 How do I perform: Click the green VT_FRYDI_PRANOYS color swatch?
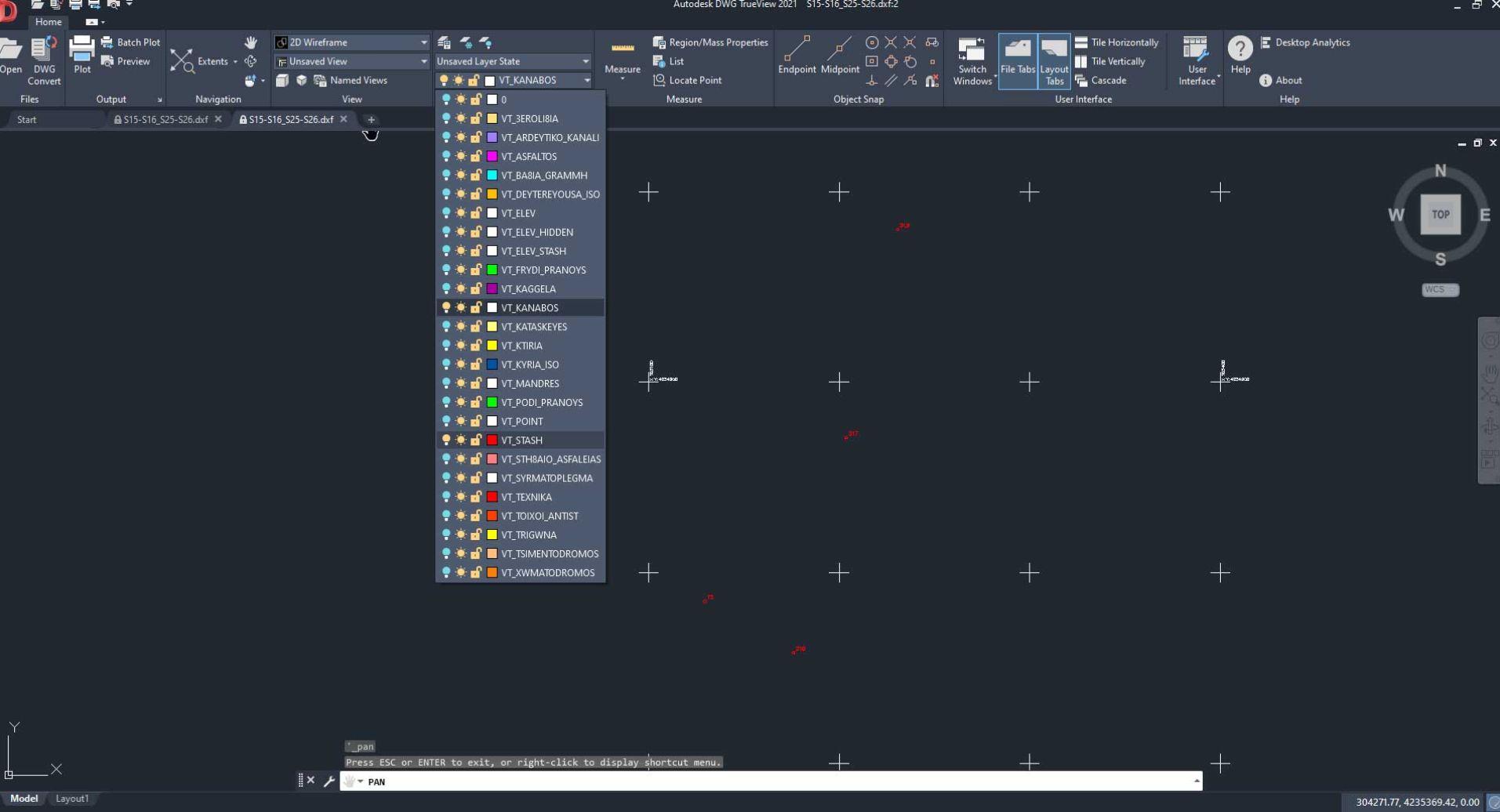point(492,270)
